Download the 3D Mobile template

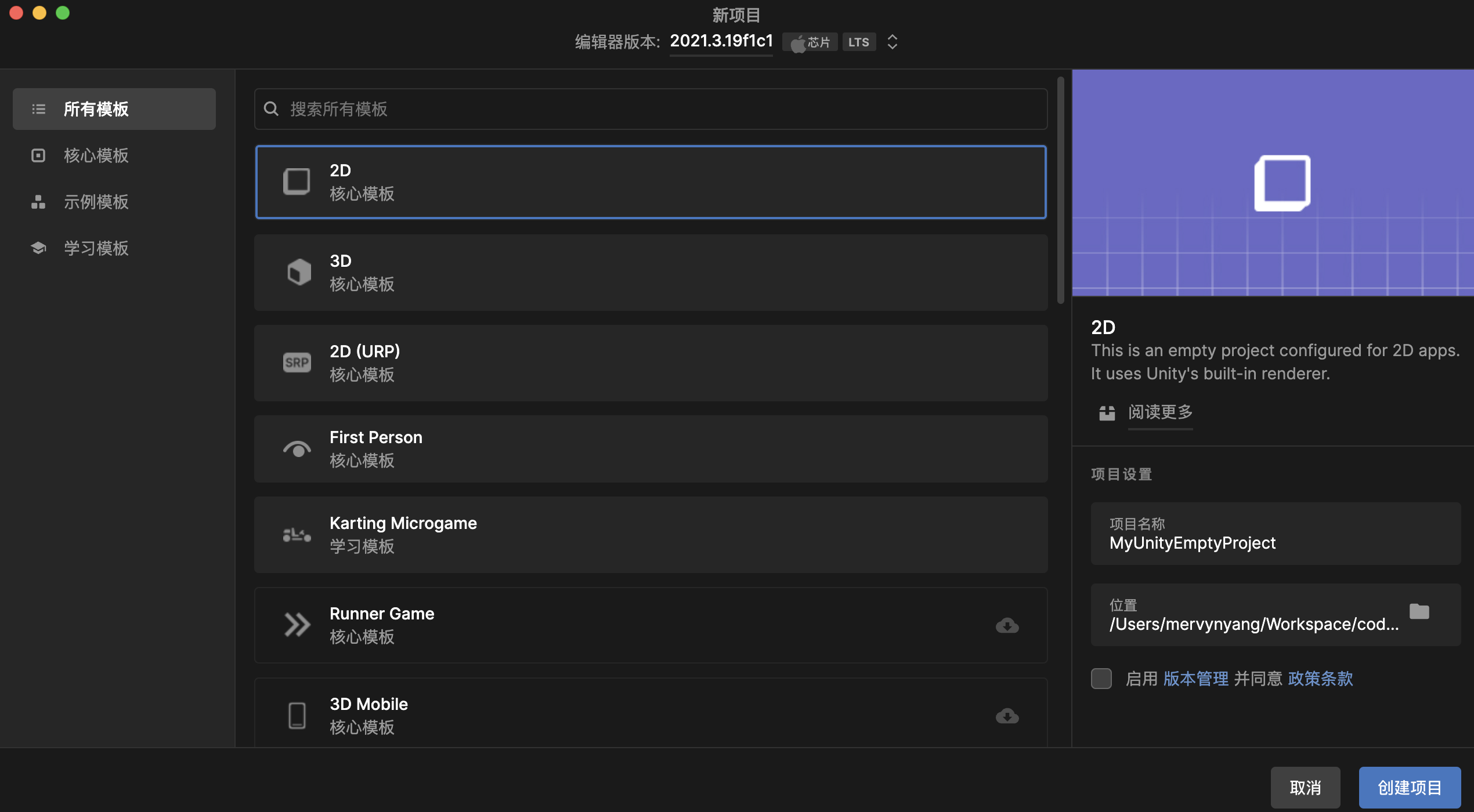(1007, 716)
